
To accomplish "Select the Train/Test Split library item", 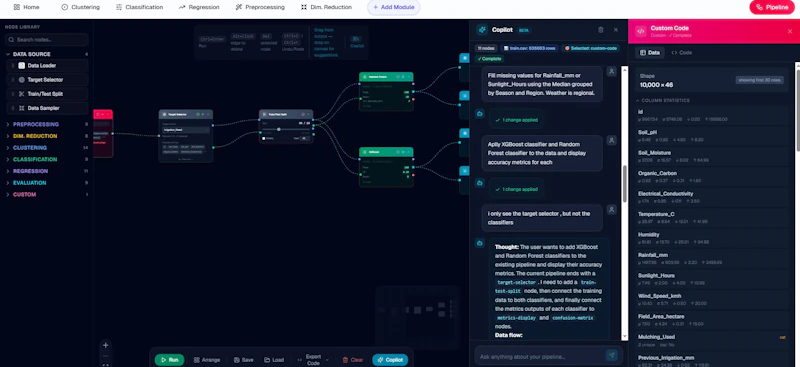I will tap(47, 94).
